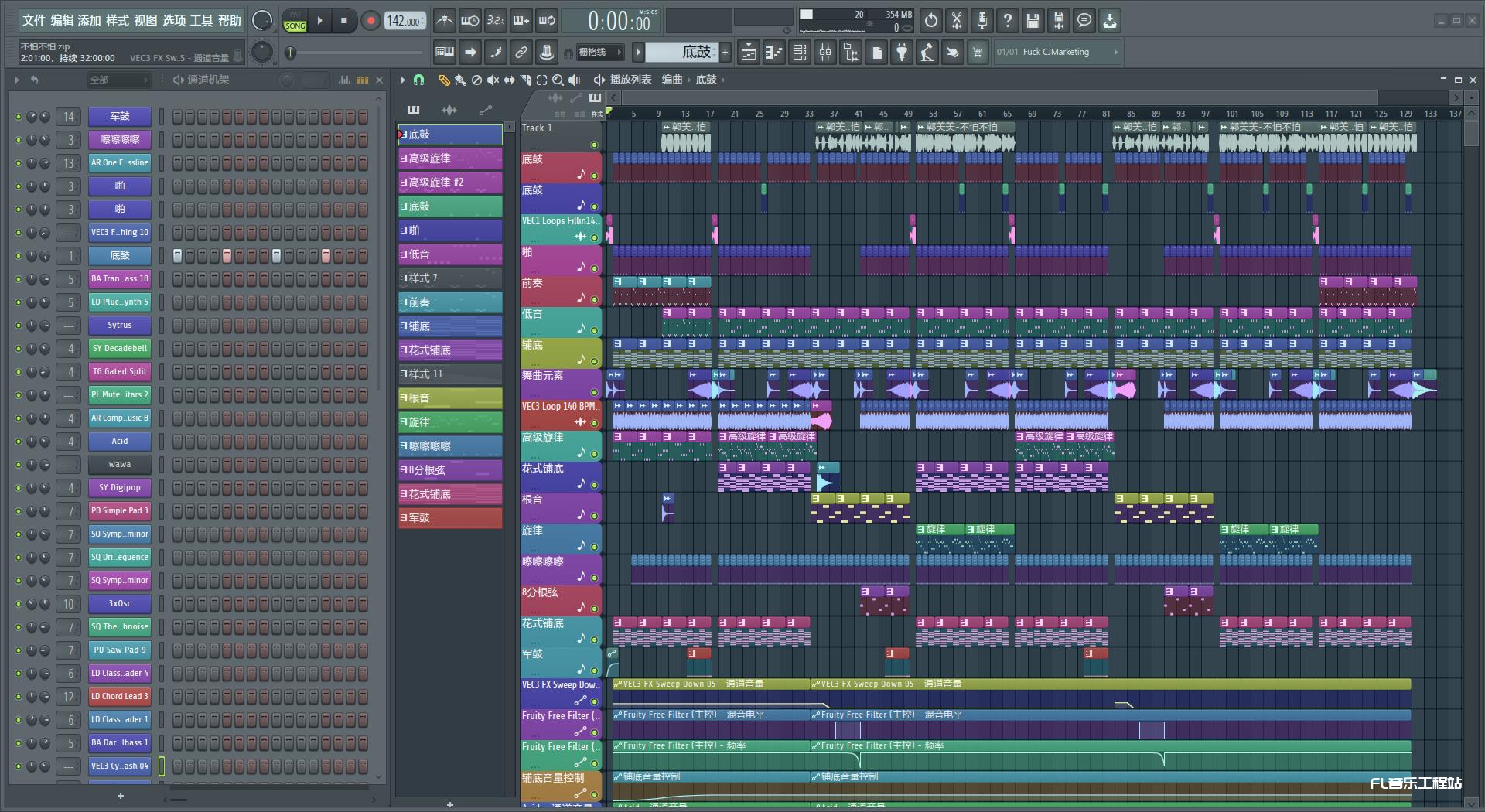Start playback with the play button
1485x812 pixels.
tap(320, 21)
